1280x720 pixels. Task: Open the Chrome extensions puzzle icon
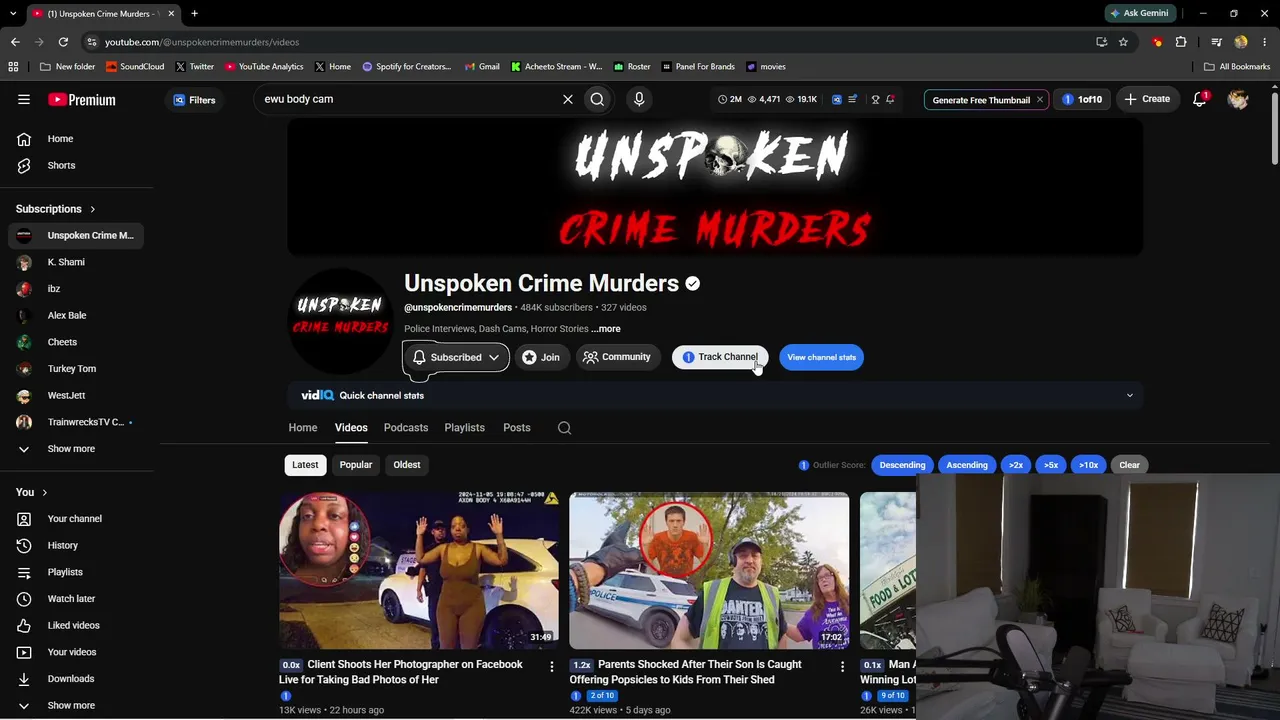(1181, 42)
